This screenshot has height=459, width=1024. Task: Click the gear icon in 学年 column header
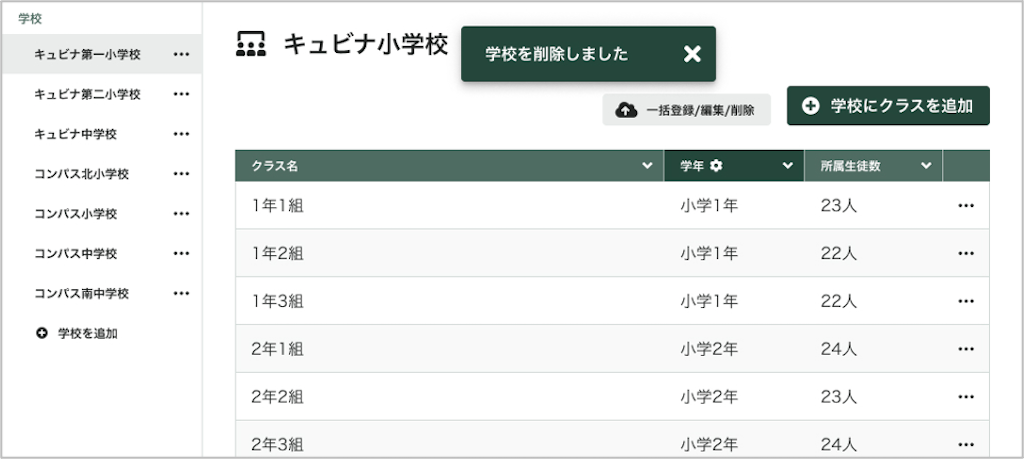click(x=716, y=166)
